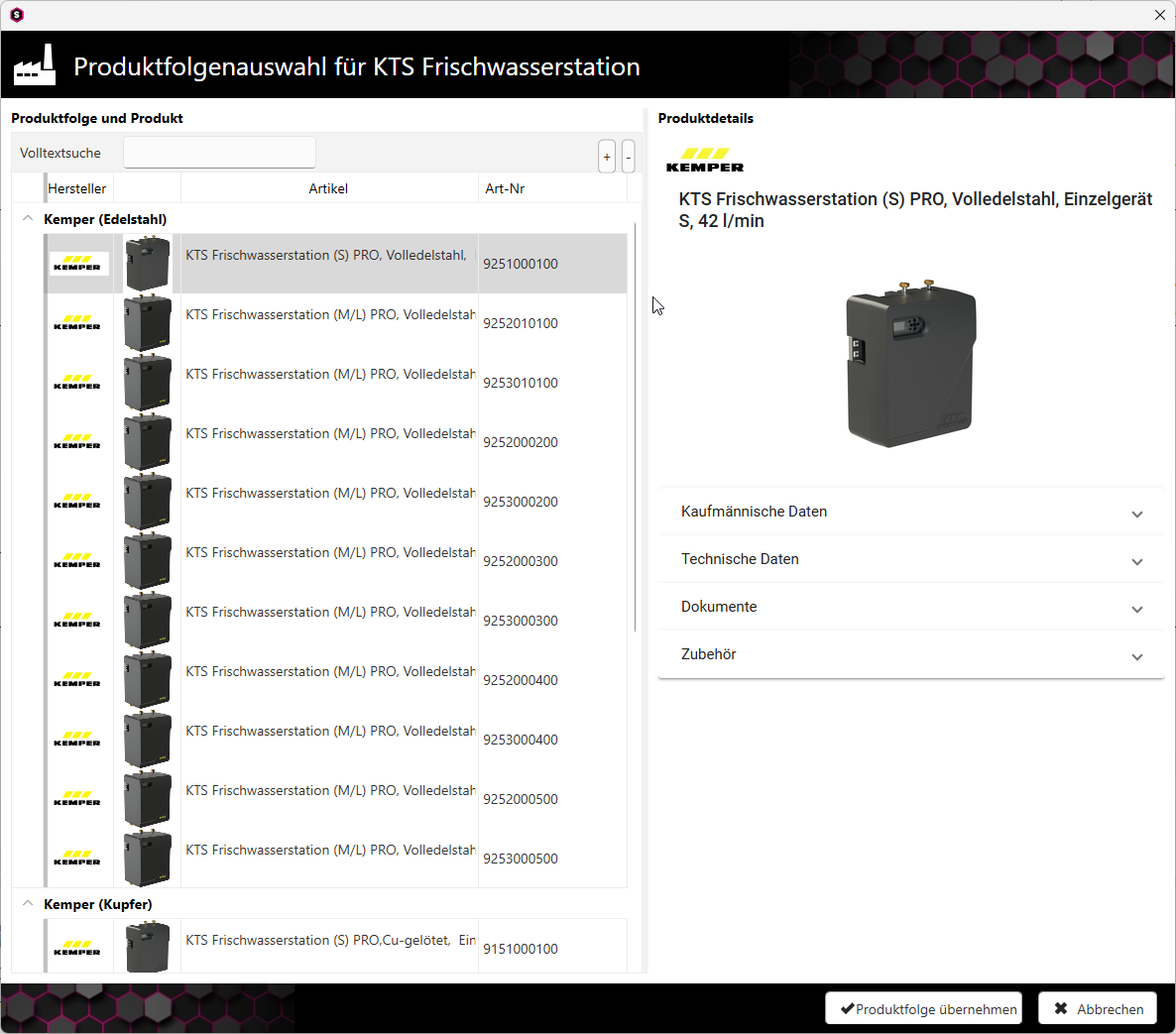This screenshot has height=1034, width=1176.
Task: Select article number 9253000500
Action: click(521, 859)
